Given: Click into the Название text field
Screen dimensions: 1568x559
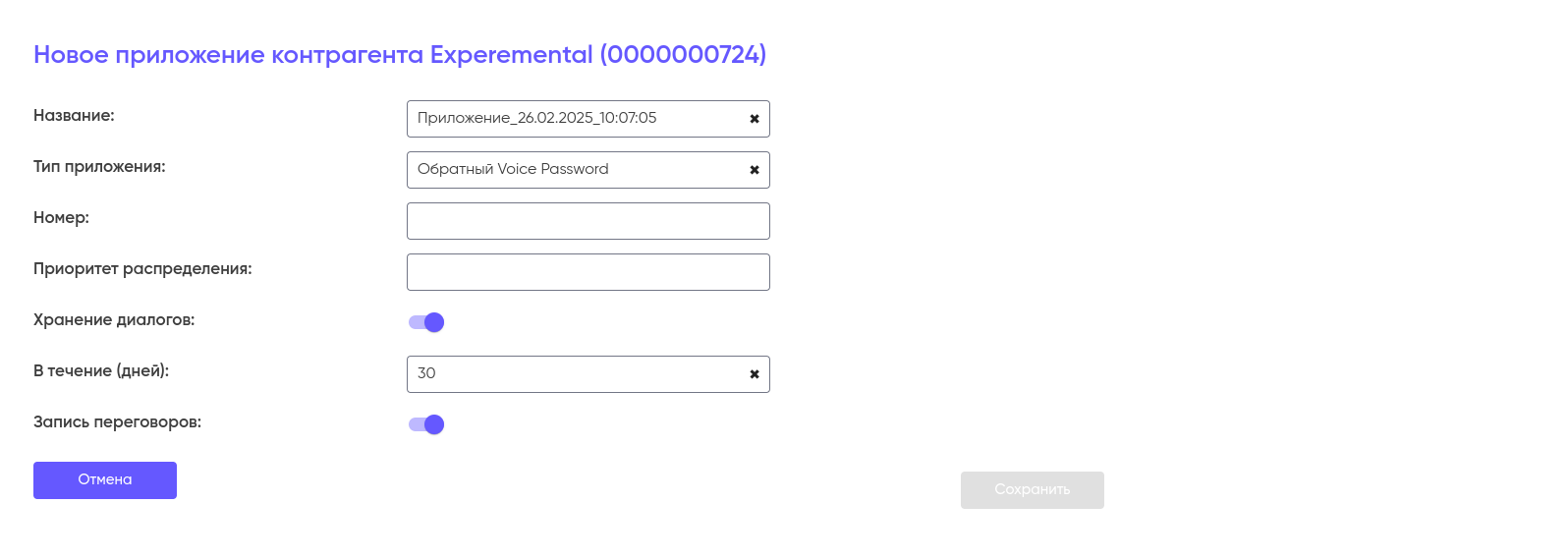Looking at the screenshot, I should [575, 119].
